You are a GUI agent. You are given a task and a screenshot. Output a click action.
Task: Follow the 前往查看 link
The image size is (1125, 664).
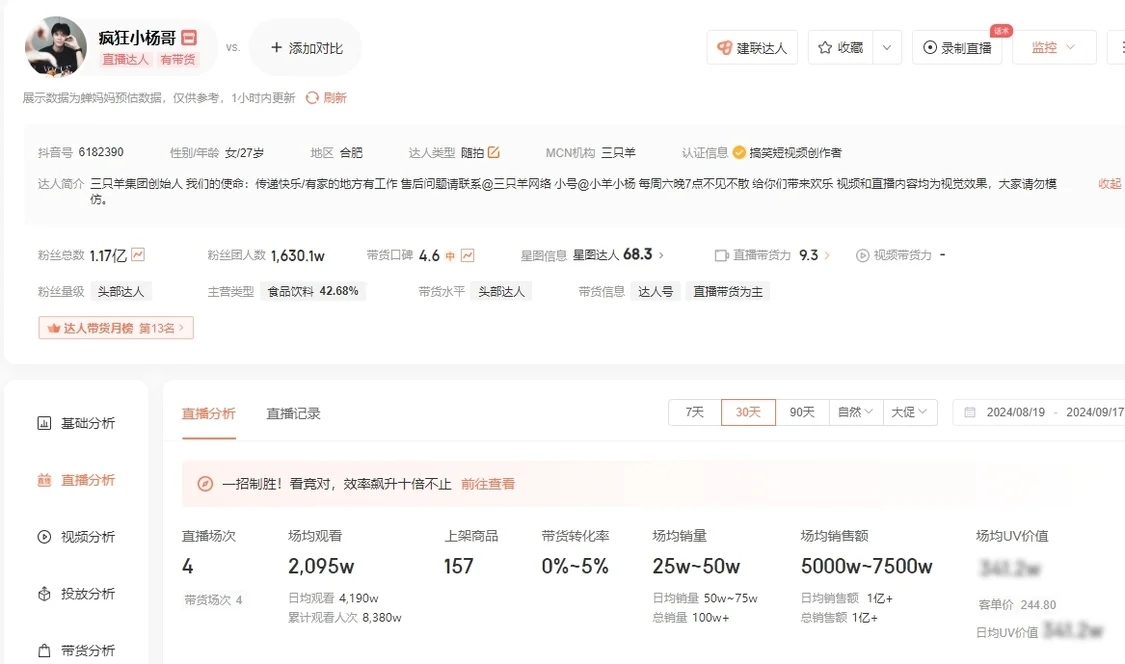pos(488,484)
